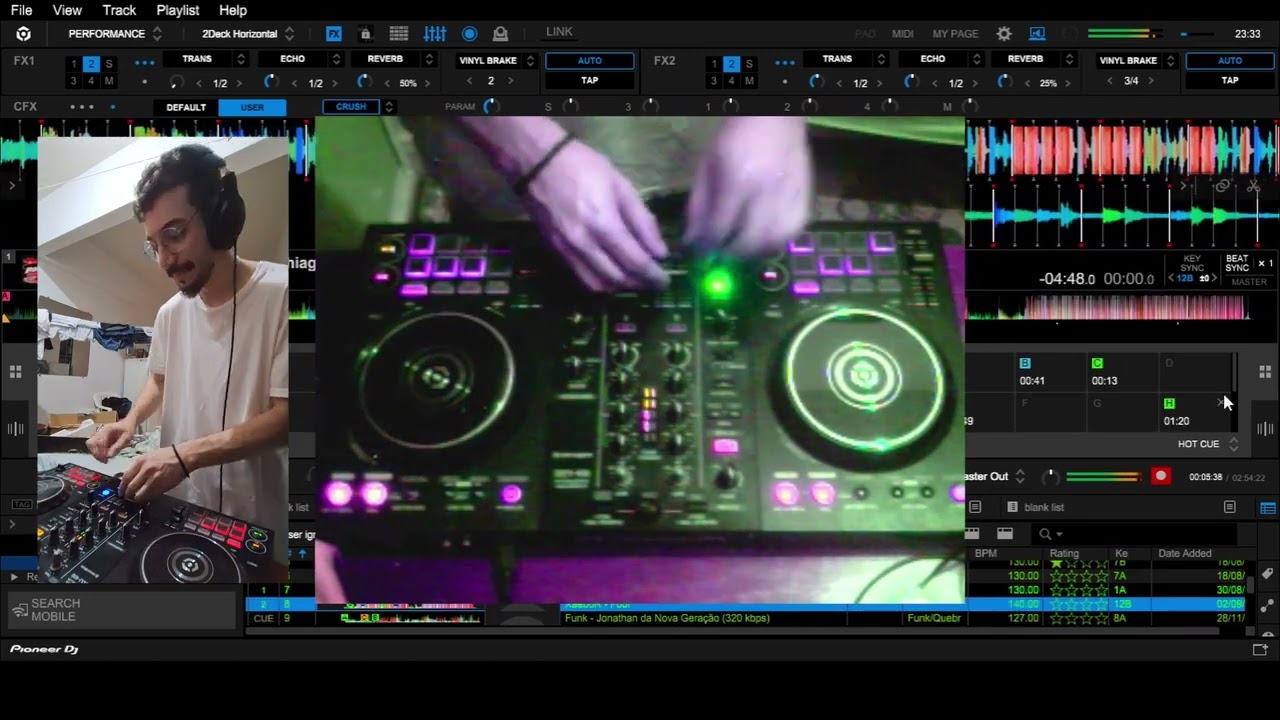This screenshot has width=1280, height=720.
Task: Click the blue list view icon
Action: coord(1268,508)
